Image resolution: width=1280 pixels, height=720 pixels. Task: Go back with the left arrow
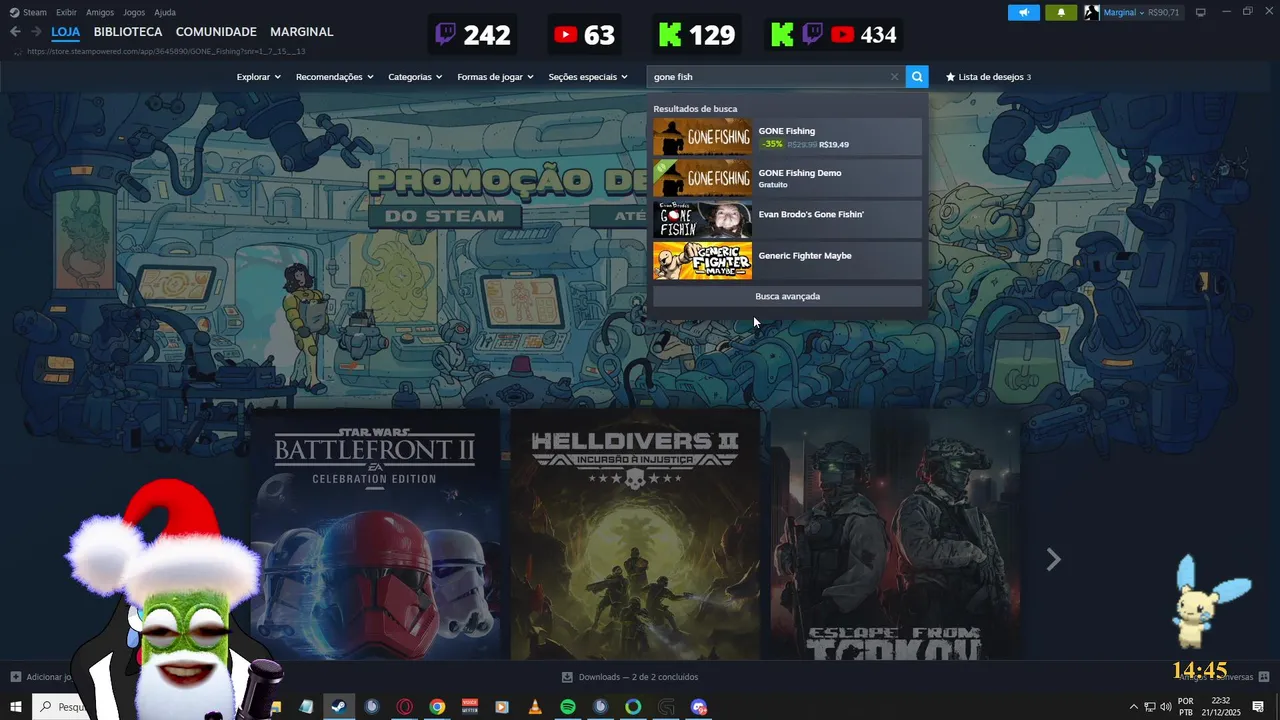(15, 32)
